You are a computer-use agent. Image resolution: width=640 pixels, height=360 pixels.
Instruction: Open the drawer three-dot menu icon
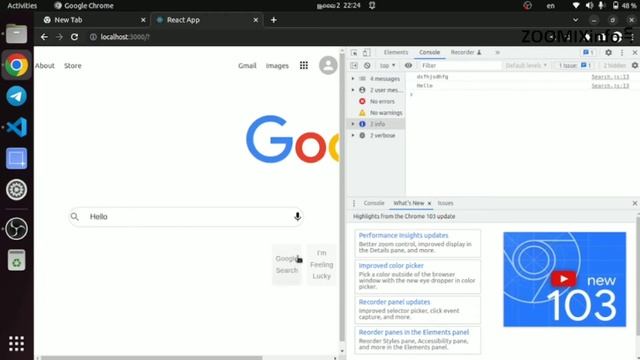(x=354, y=203)
